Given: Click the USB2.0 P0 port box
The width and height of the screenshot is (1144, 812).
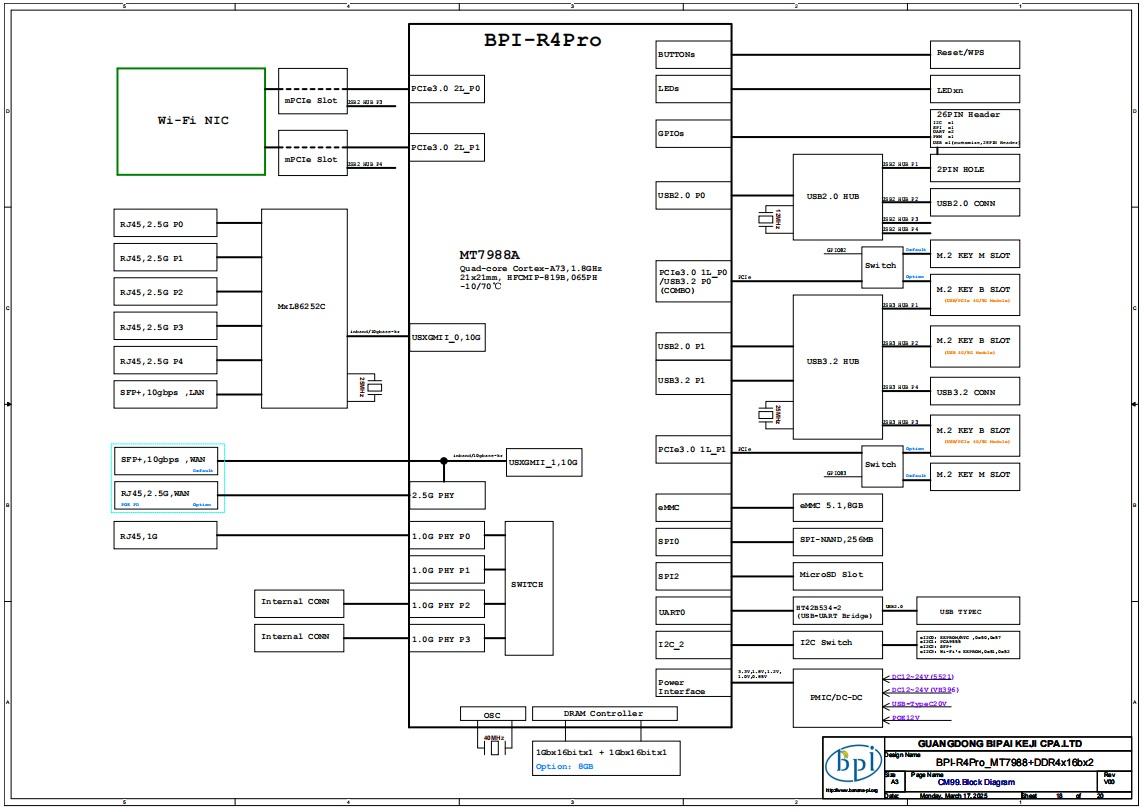Looking at the screenshot, I should pos(693,196).
